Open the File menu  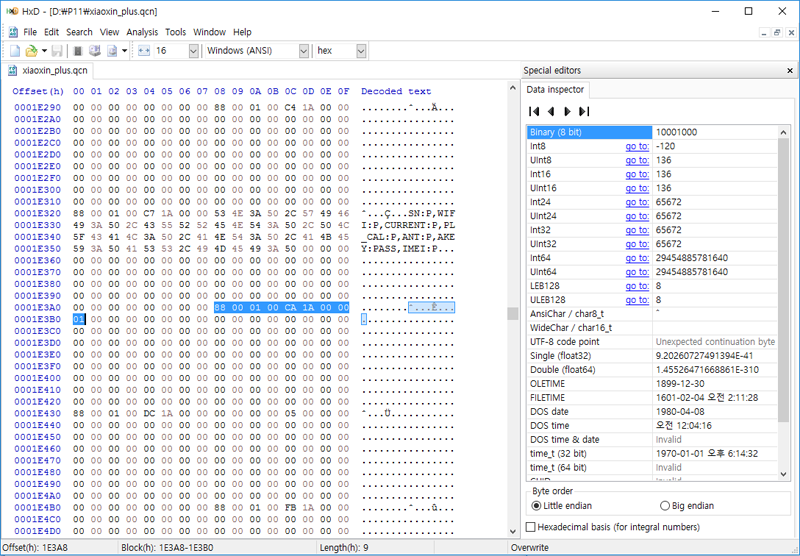(30, 32)
